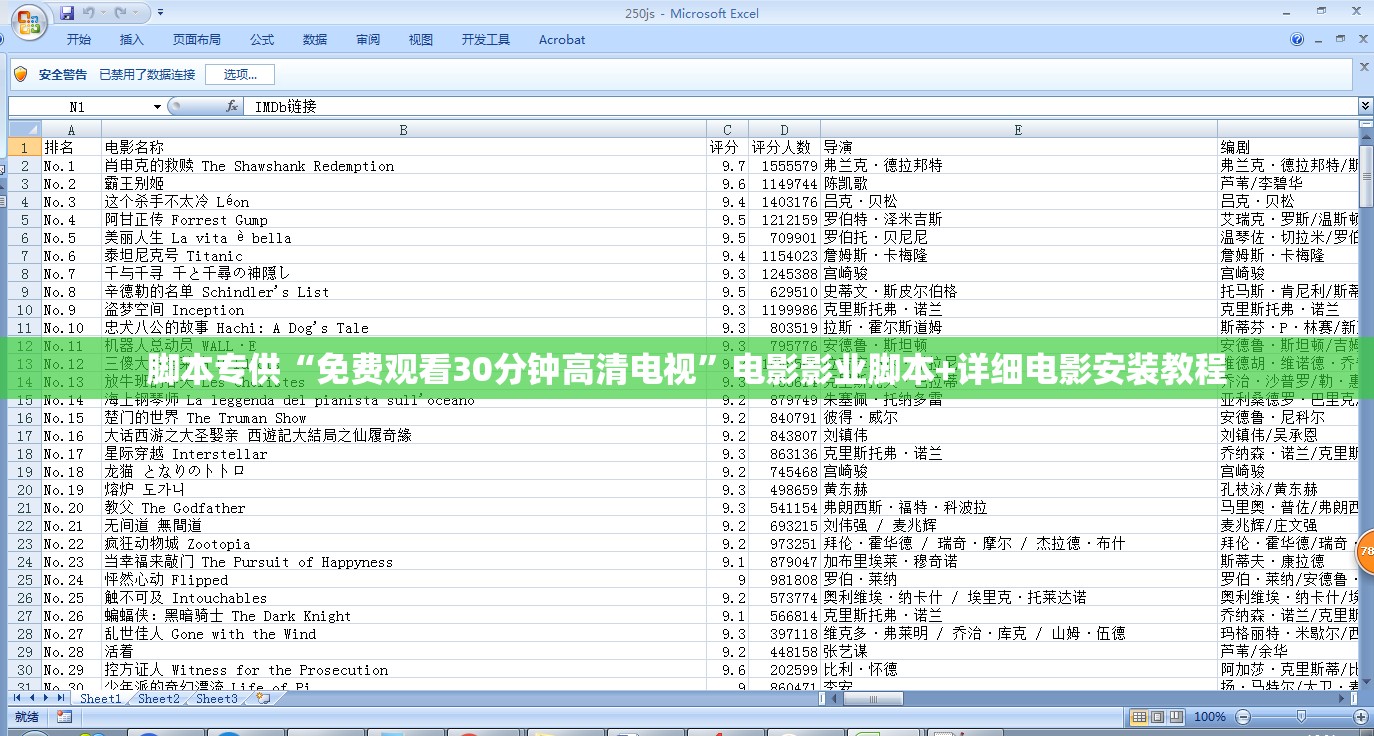The width and height of the screenshot is (1374, 736).
Task: Click the insert new worksheet tab icon
Action: (264, 699)
